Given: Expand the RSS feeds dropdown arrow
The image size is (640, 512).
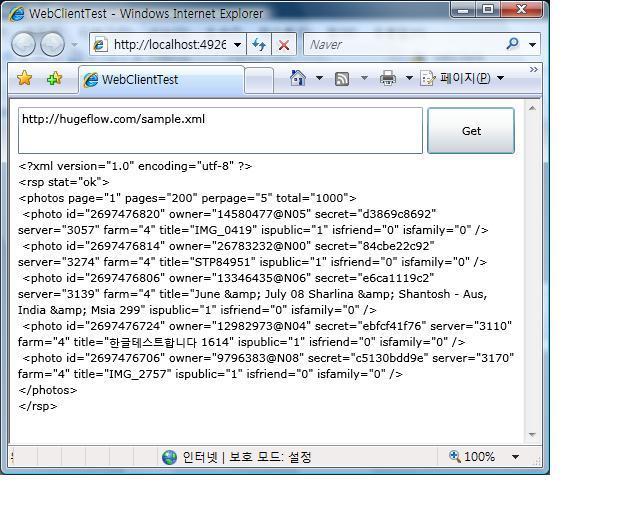Looking at the screenshot, I should 364,78.
